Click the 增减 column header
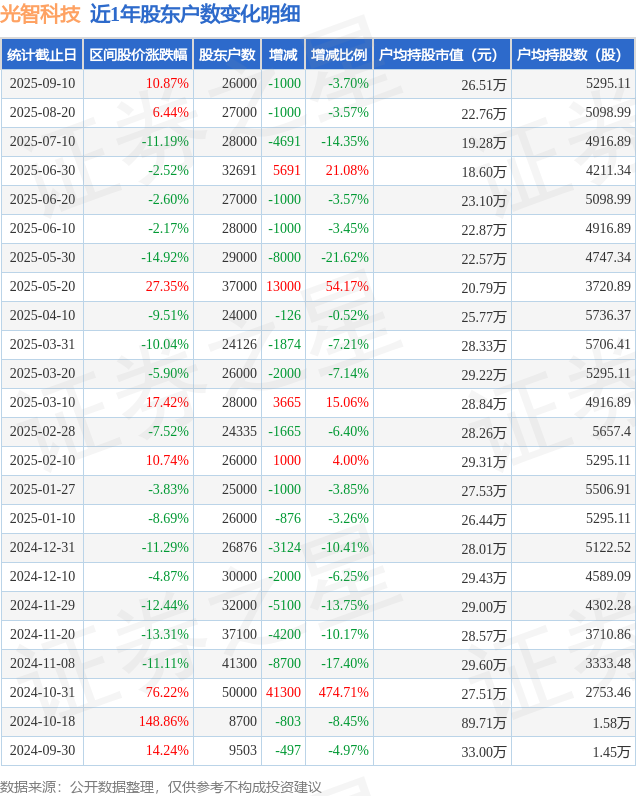The width and height of the screenshot is (636, 796). tap(283, 54)
